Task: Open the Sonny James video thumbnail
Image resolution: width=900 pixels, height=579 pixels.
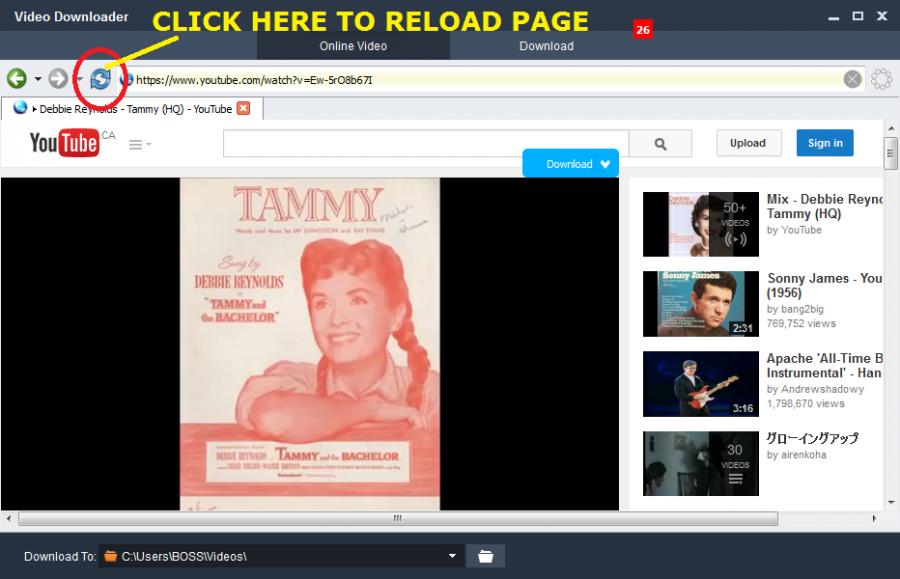Action: point(701,304)
